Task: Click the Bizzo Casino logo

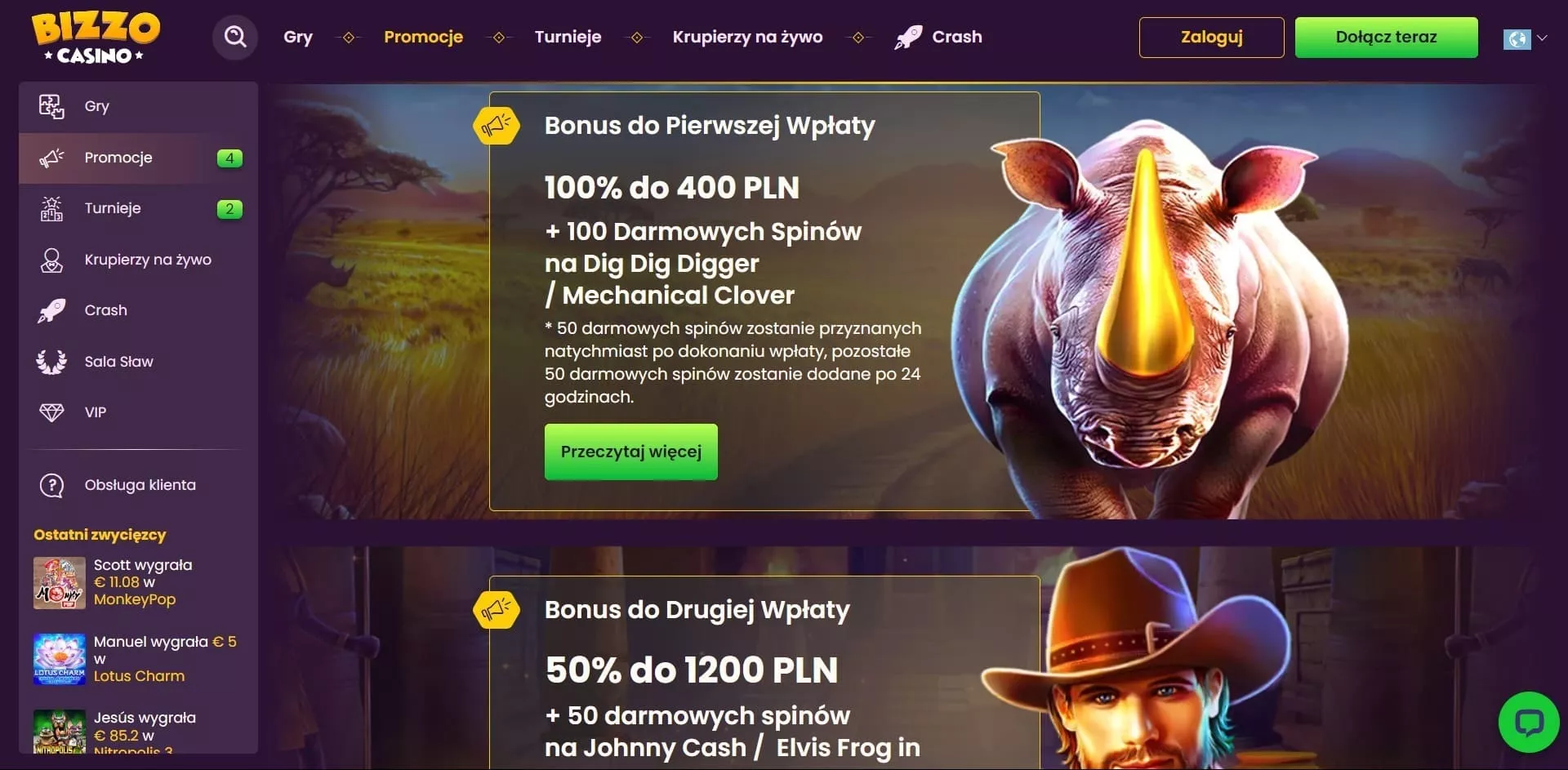Action: 96,38
